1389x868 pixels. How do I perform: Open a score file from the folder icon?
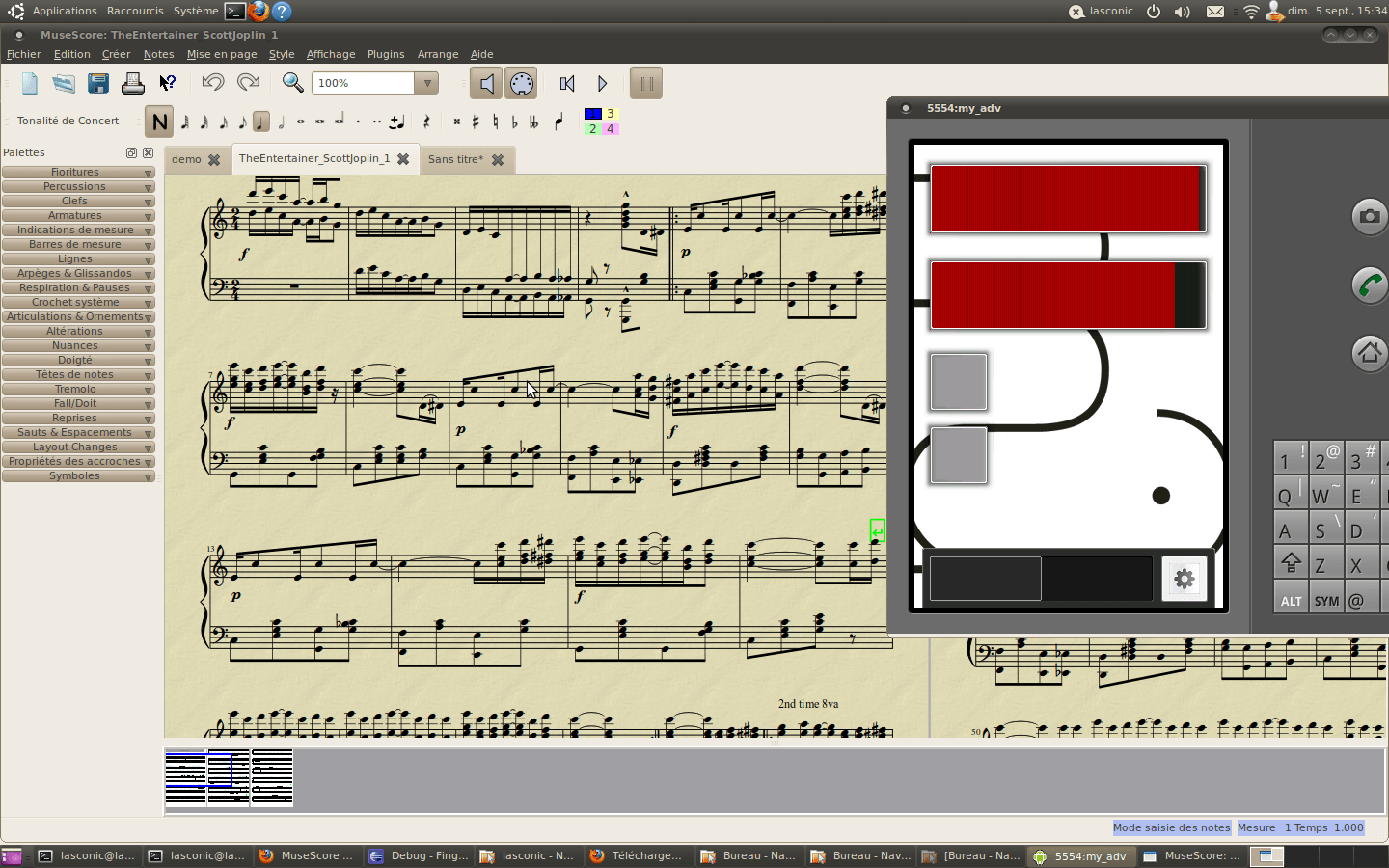tap(64, 84)
